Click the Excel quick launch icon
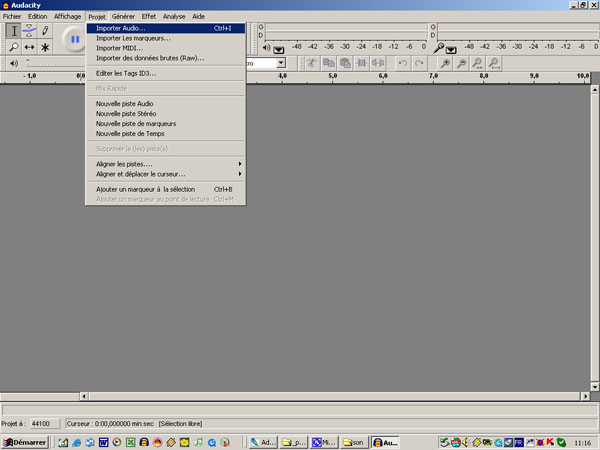The image size is (600, 450). (130, 442)
